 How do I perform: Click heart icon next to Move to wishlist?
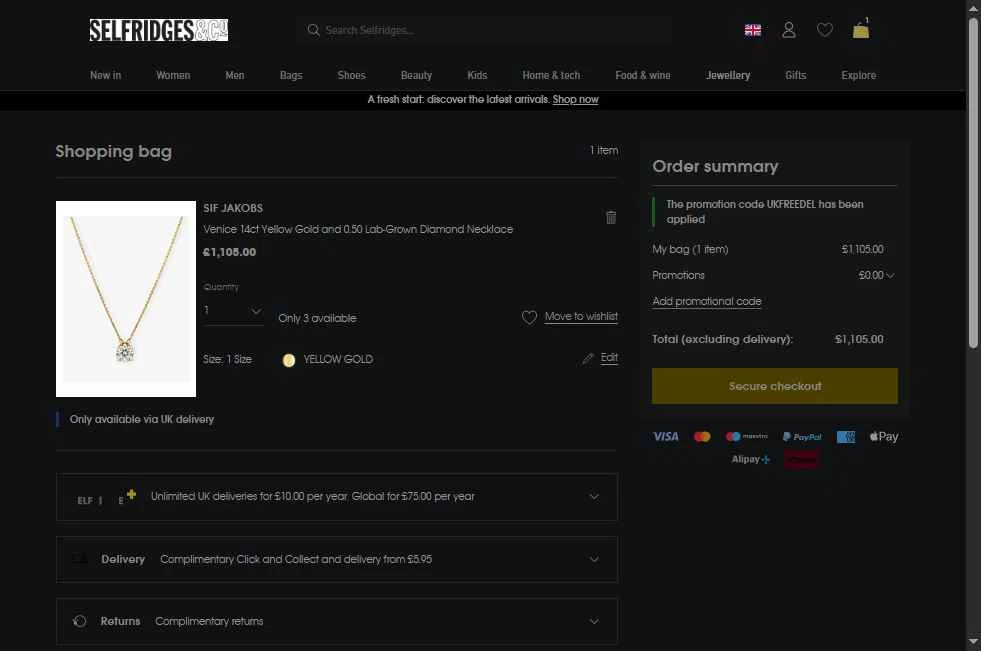[529, 318]
